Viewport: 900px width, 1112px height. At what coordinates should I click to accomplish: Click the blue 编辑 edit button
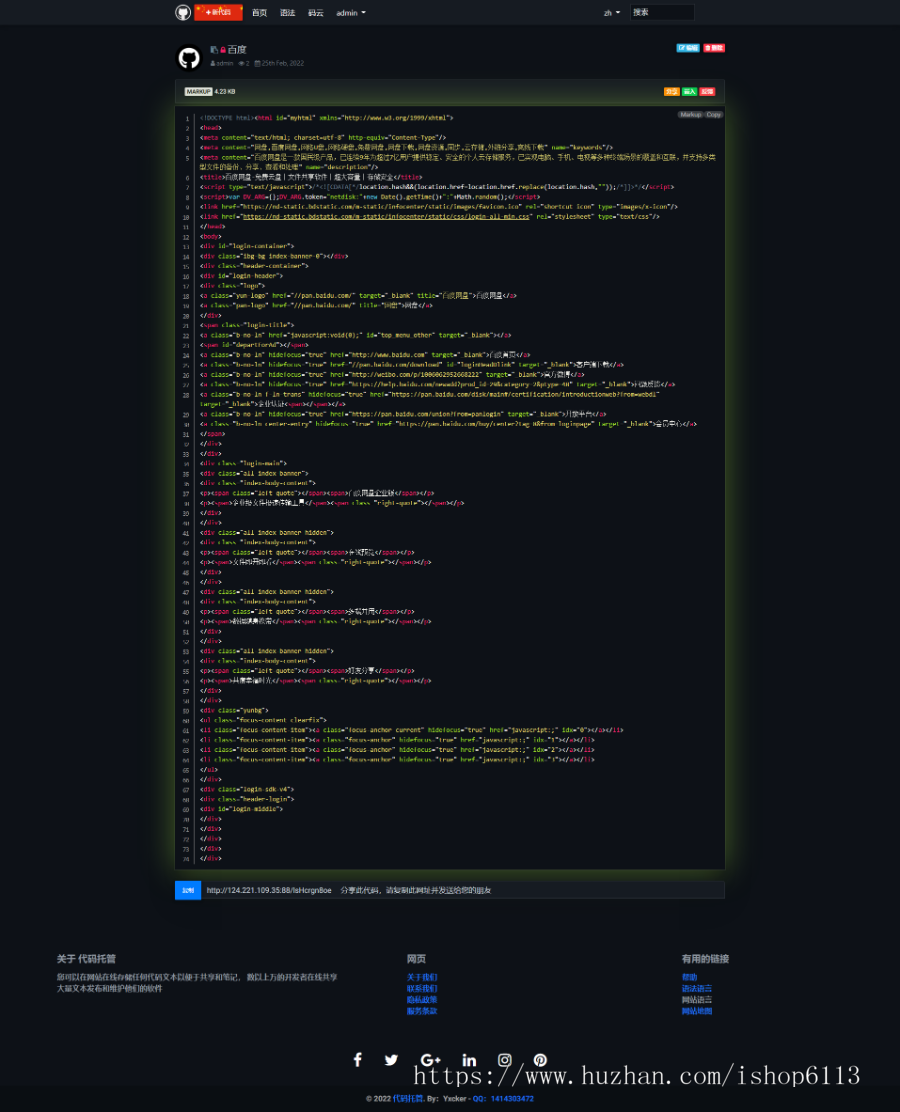tap(688, 48)
